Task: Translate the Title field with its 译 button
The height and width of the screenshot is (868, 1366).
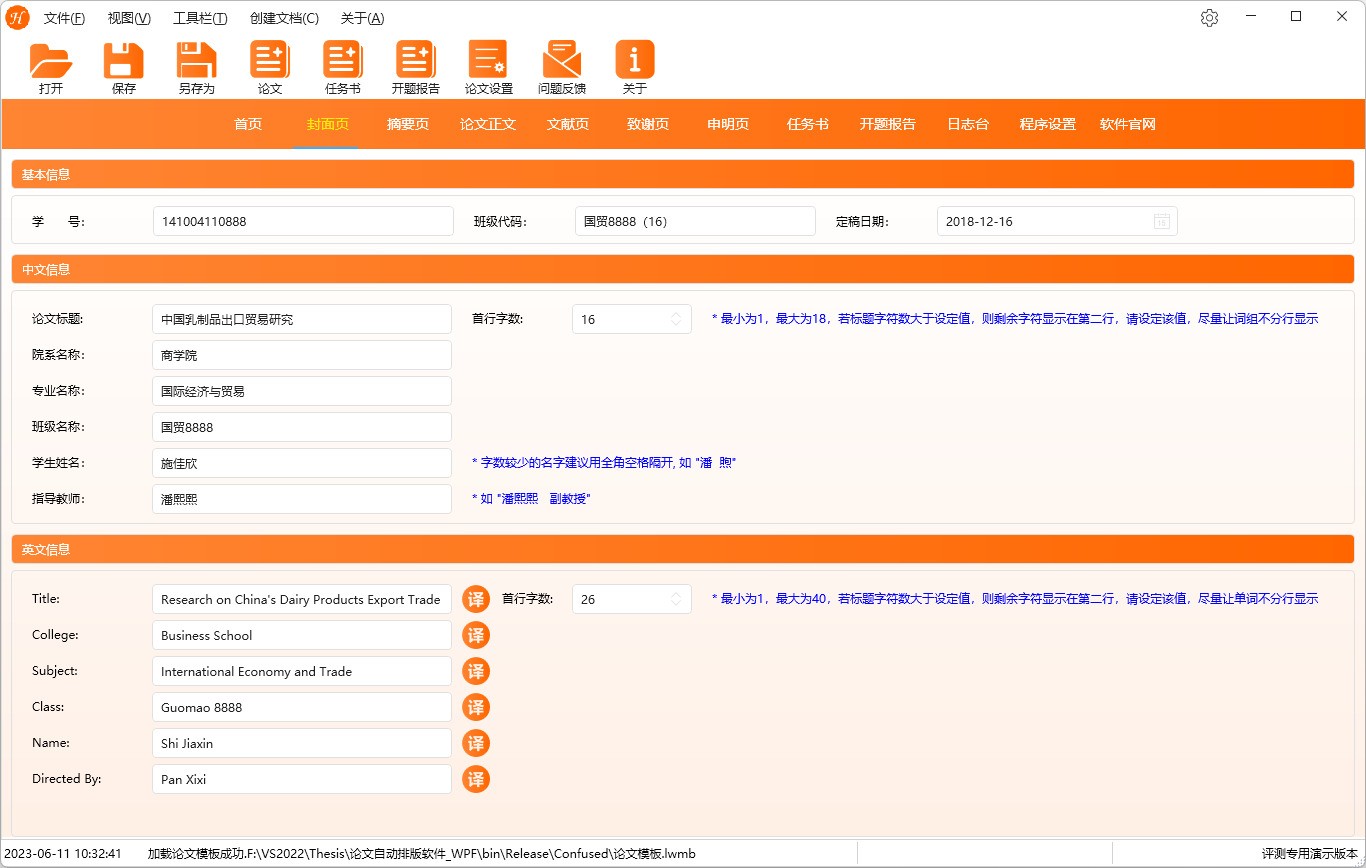Action: (476, 598)
